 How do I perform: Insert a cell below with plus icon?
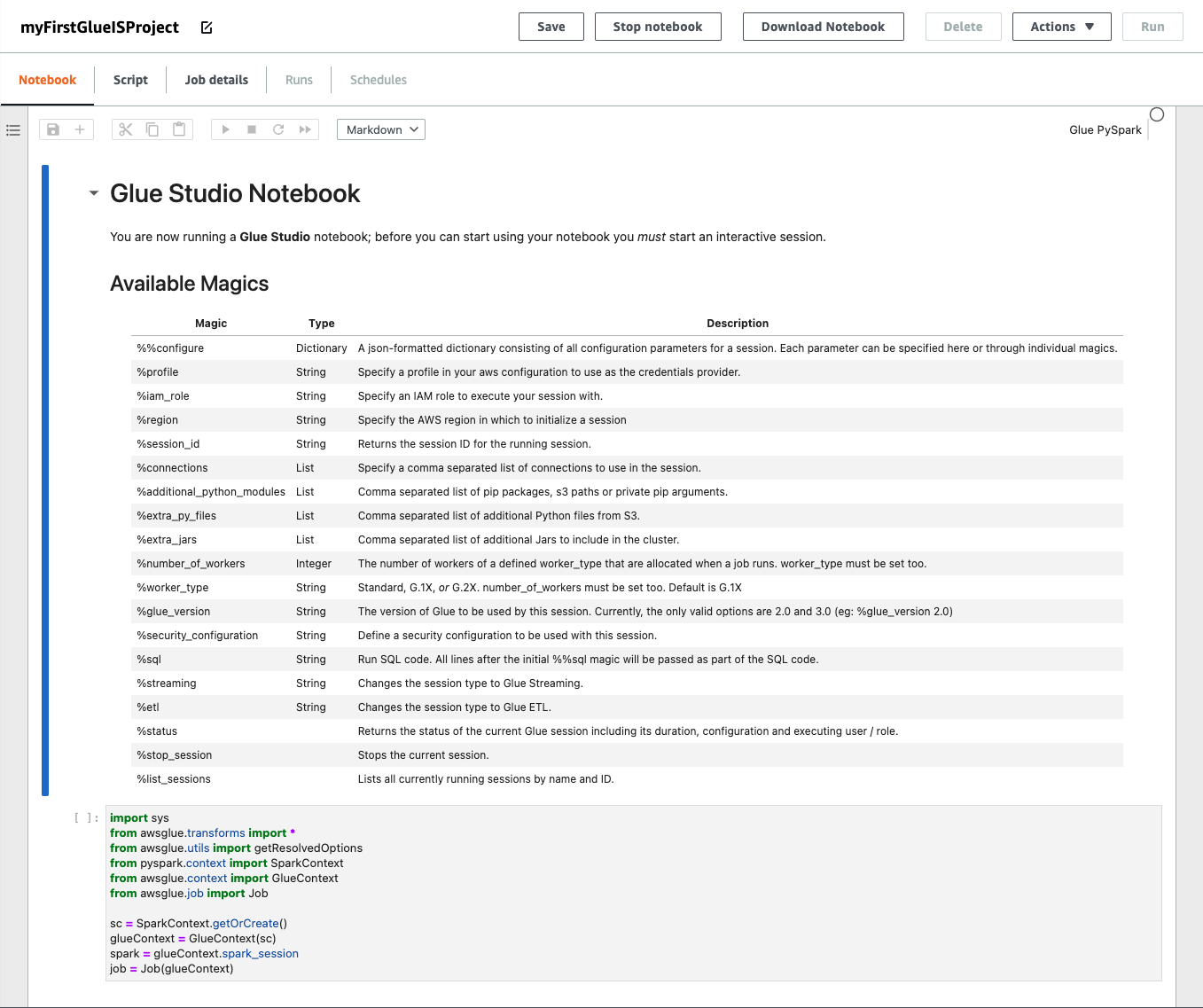(80, 129)
